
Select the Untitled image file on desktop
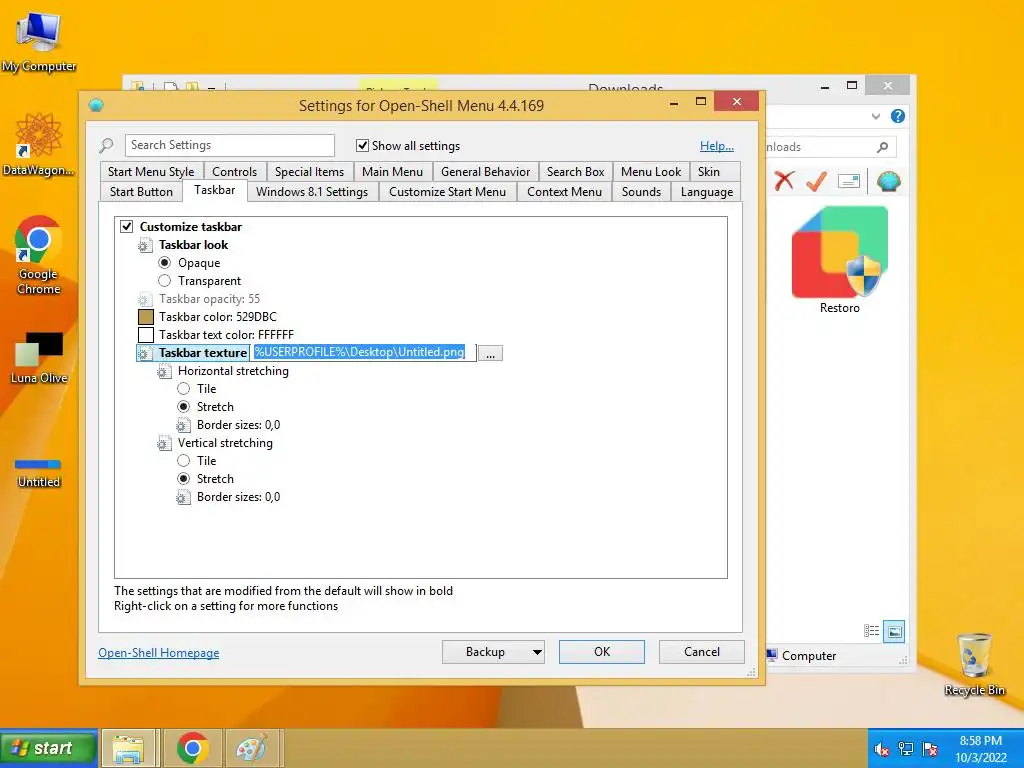coord(39,474)
